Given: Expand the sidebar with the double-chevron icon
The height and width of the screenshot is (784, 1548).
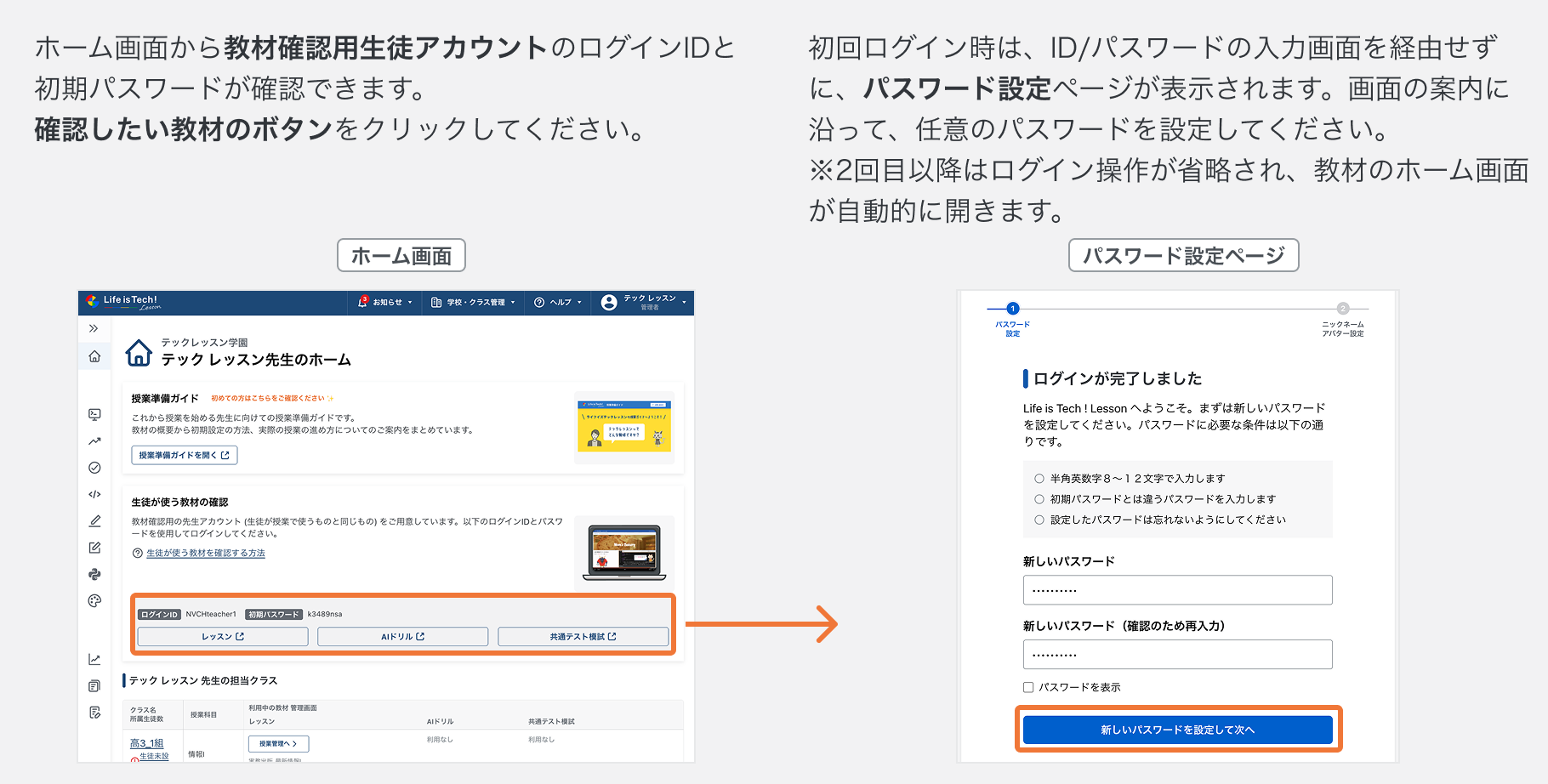Looking at the screenshot, I should click(x=94, y=328).
